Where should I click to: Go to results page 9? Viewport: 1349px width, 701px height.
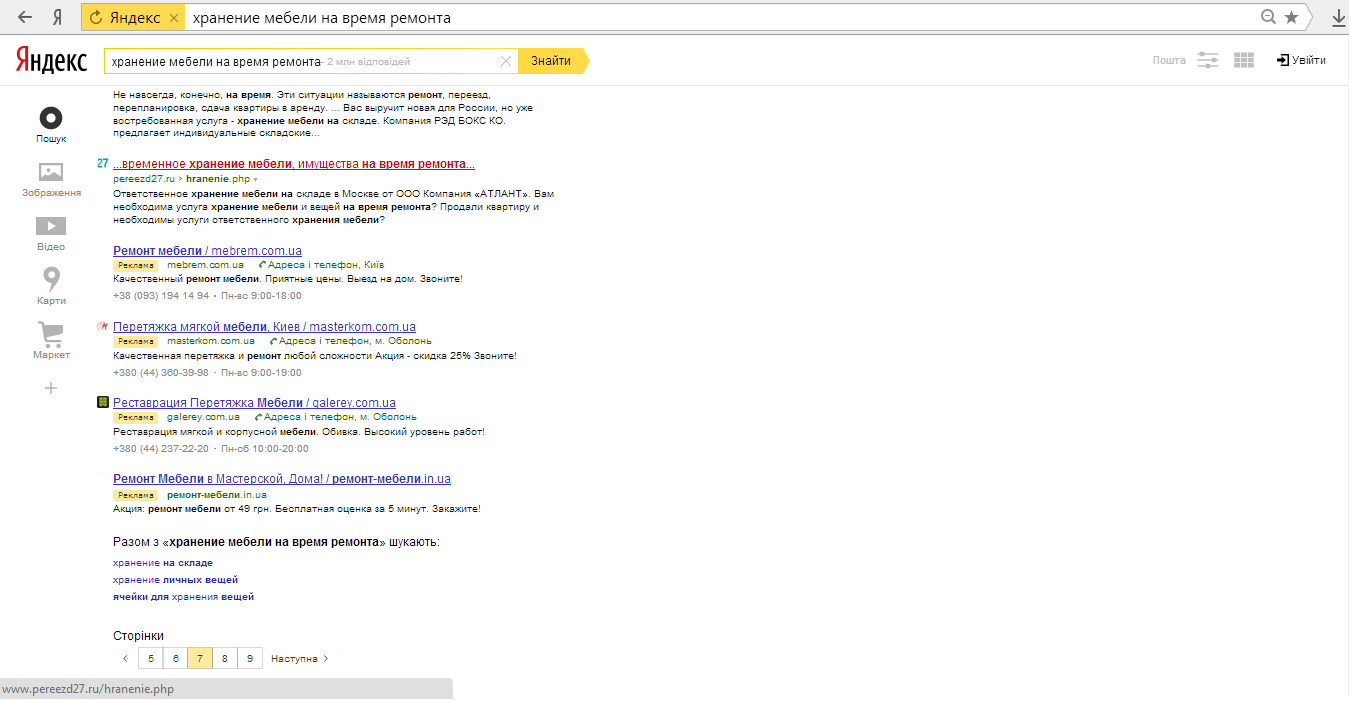[x=250, y=659]
